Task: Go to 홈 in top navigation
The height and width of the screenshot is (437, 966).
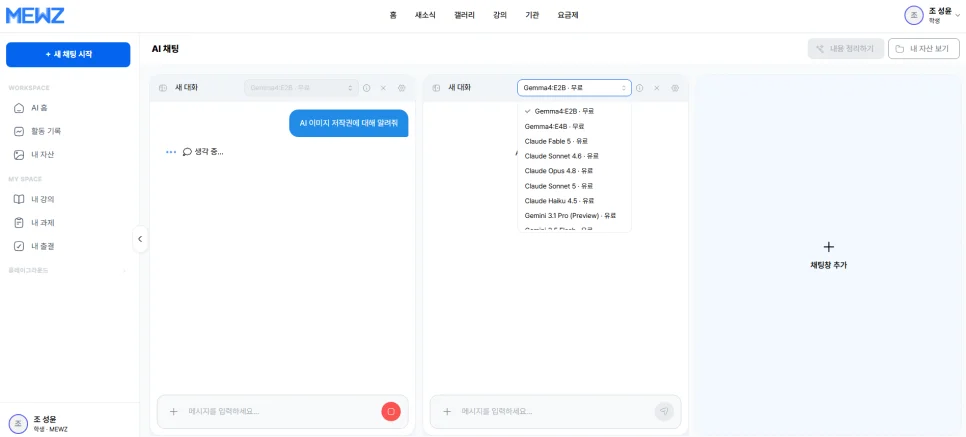Action: [x=393, y=15]
